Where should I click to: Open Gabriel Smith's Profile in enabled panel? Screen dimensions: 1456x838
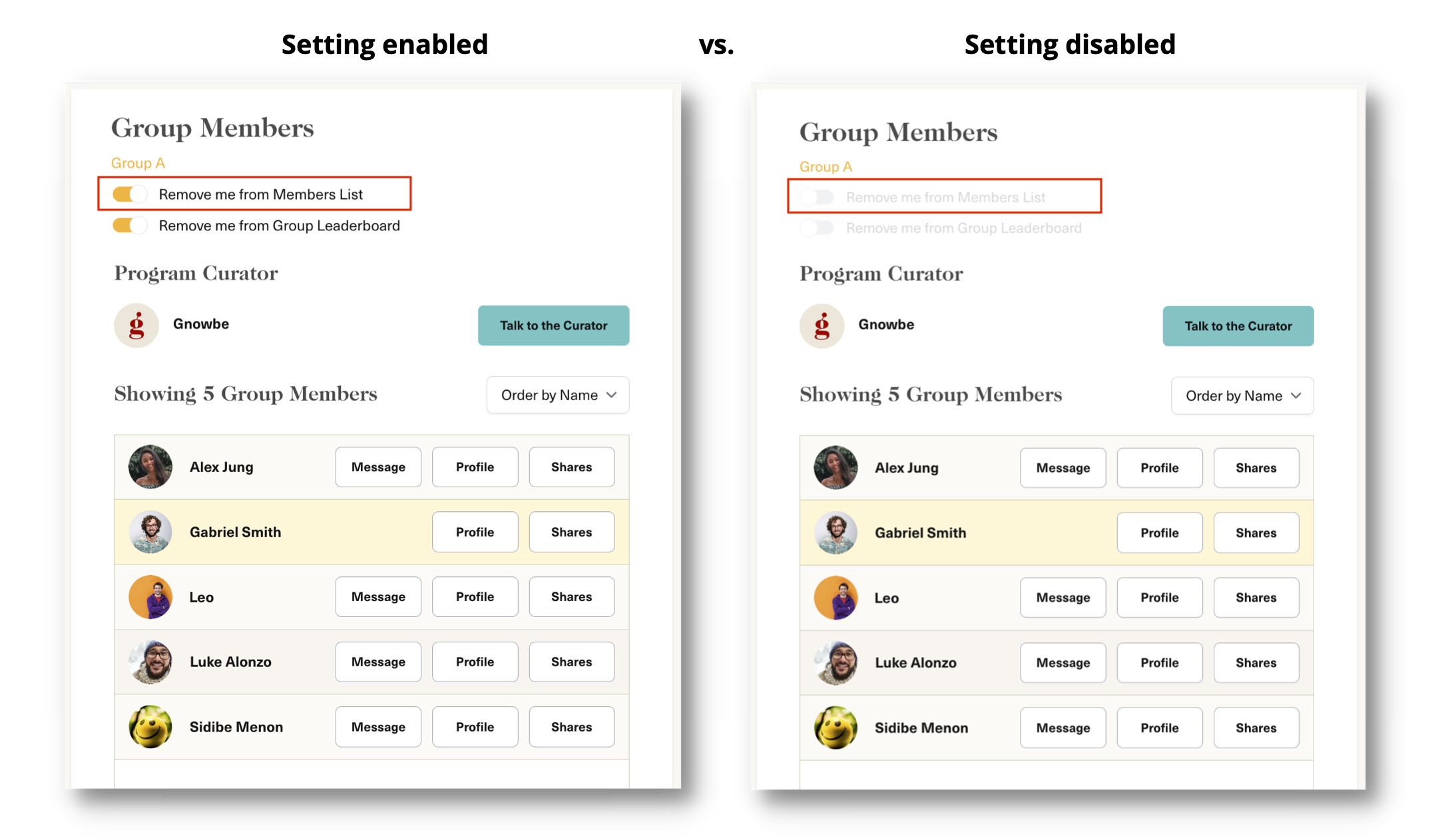click(x=475, y=532)
